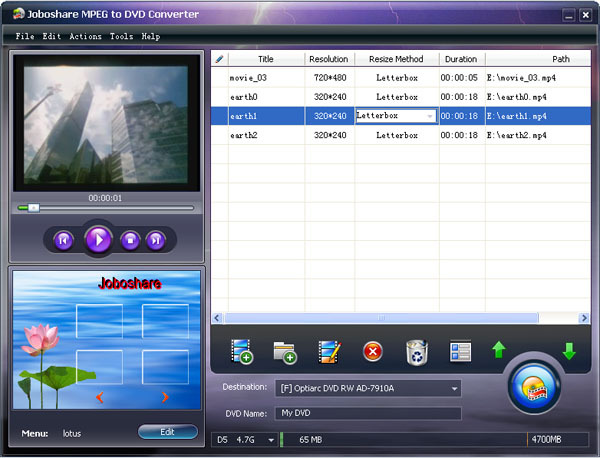Image resolution: width=600 pixels, height=458 pixels.
Task: Sort by the Title column header
Action: pyautogui.click(x=266, y=59)
